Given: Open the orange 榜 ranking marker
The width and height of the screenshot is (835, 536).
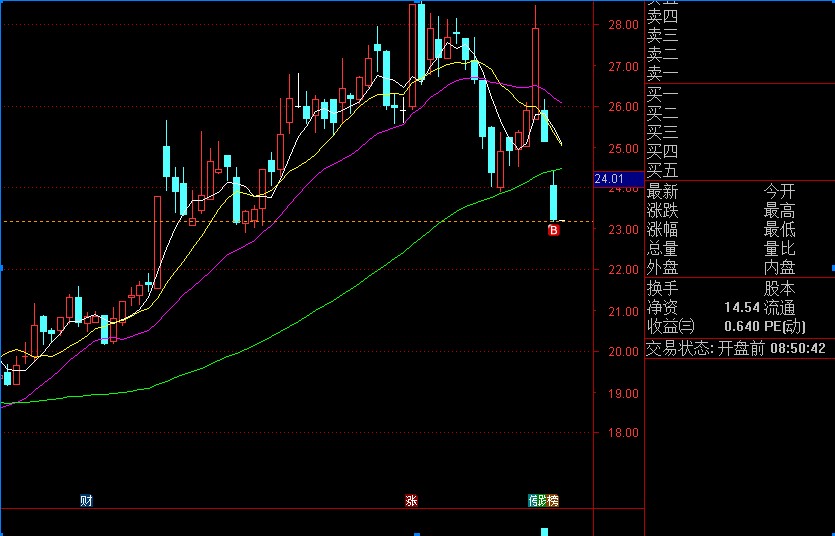Looking at the screenshot, I should 553,500.
